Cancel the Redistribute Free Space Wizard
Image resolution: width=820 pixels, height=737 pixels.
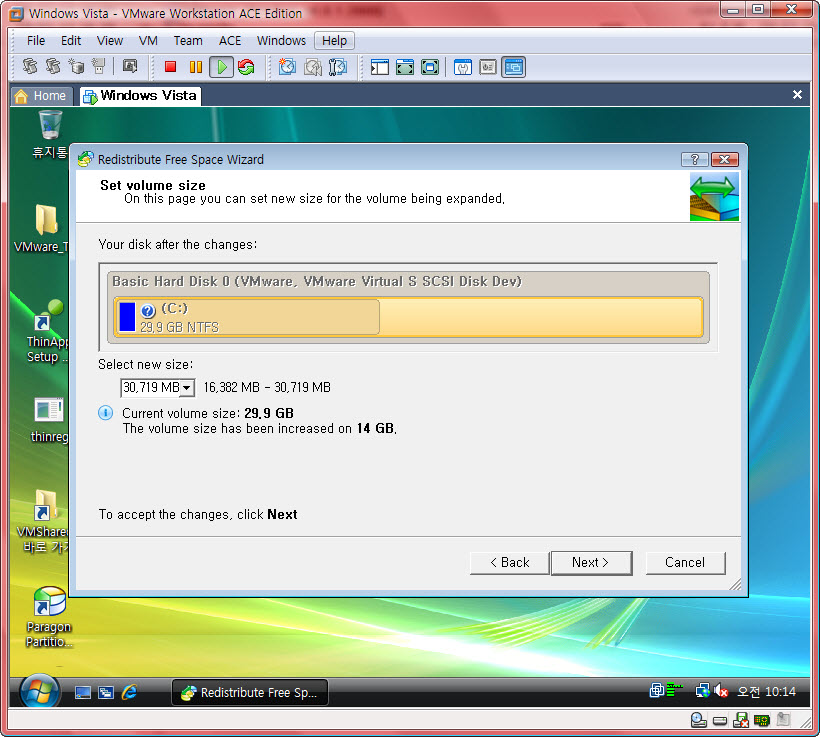(x=686, y=562)
